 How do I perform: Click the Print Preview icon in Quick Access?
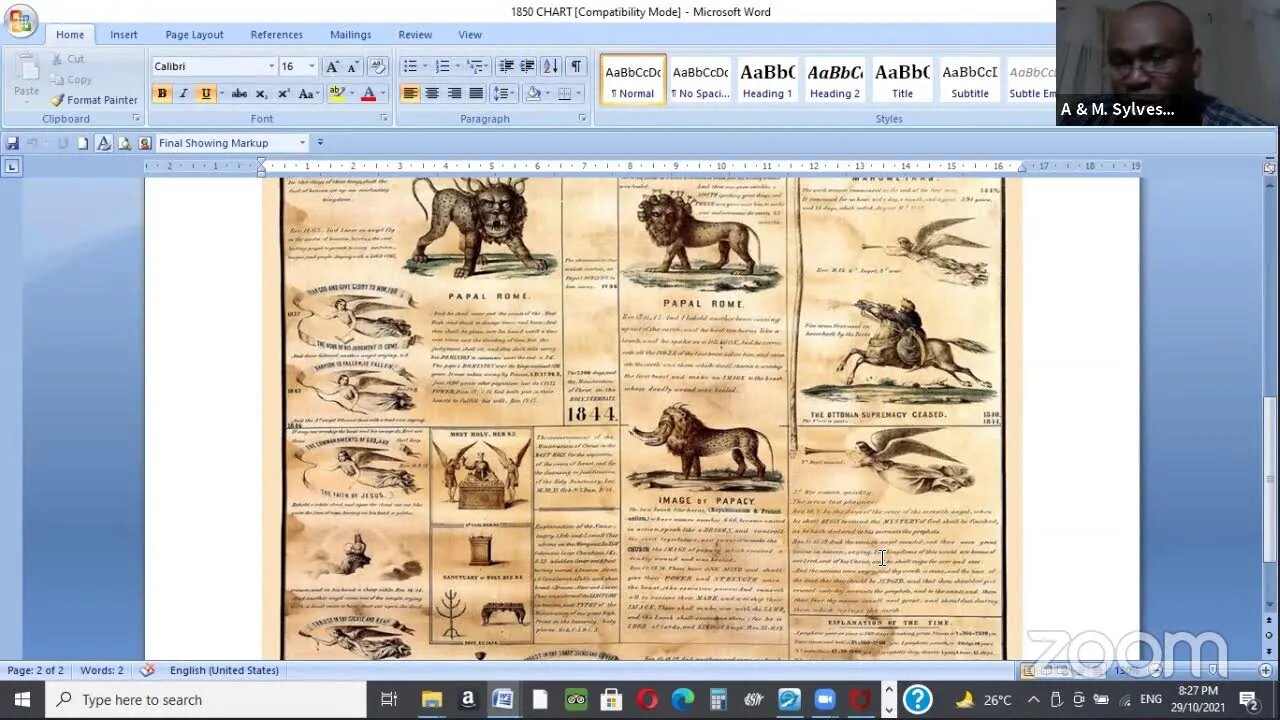(x=124, y=143)
